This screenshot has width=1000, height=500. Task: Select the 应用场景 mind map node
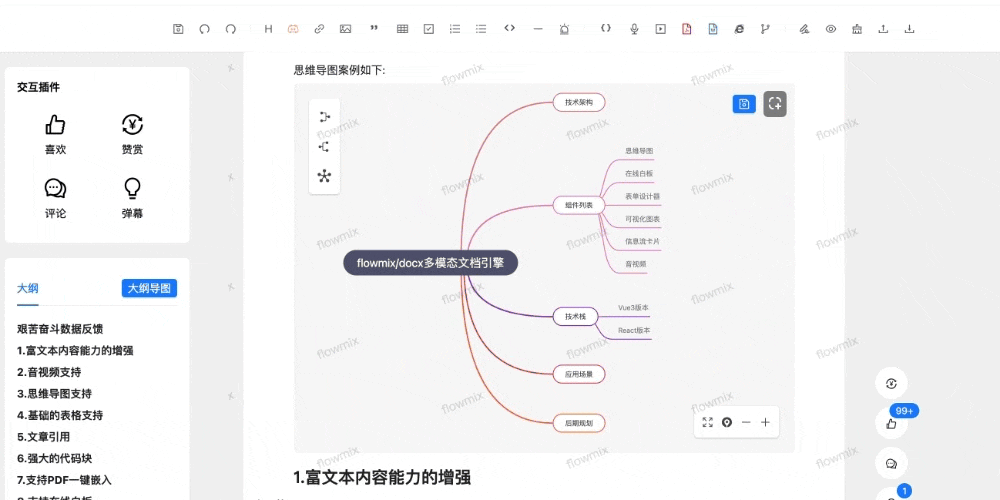point(578,374)
